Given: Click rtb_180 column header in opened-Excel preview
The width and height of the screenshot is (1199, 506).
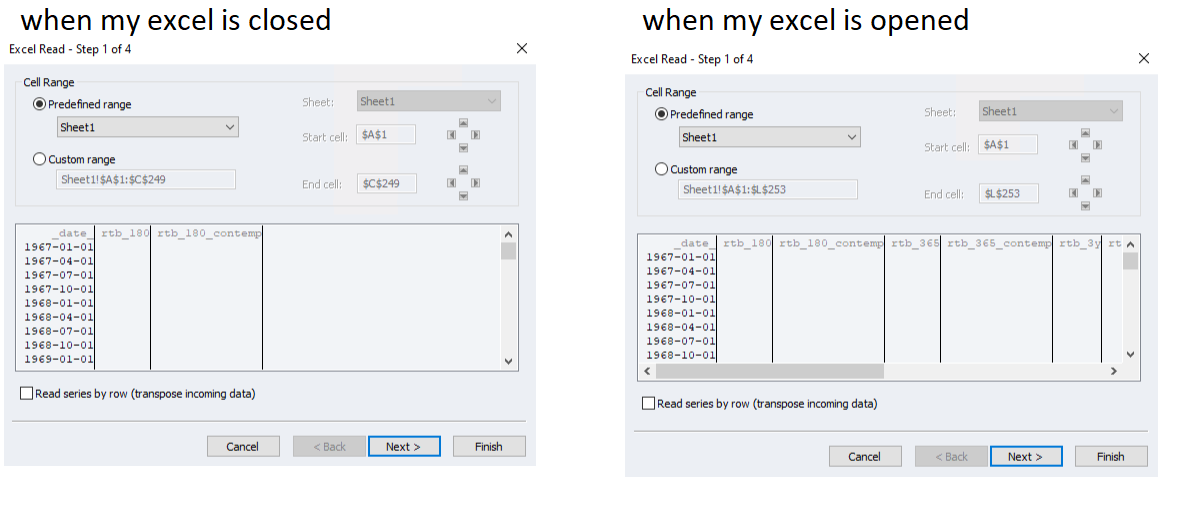Looking at the screenshot, I should coord(746,243).
